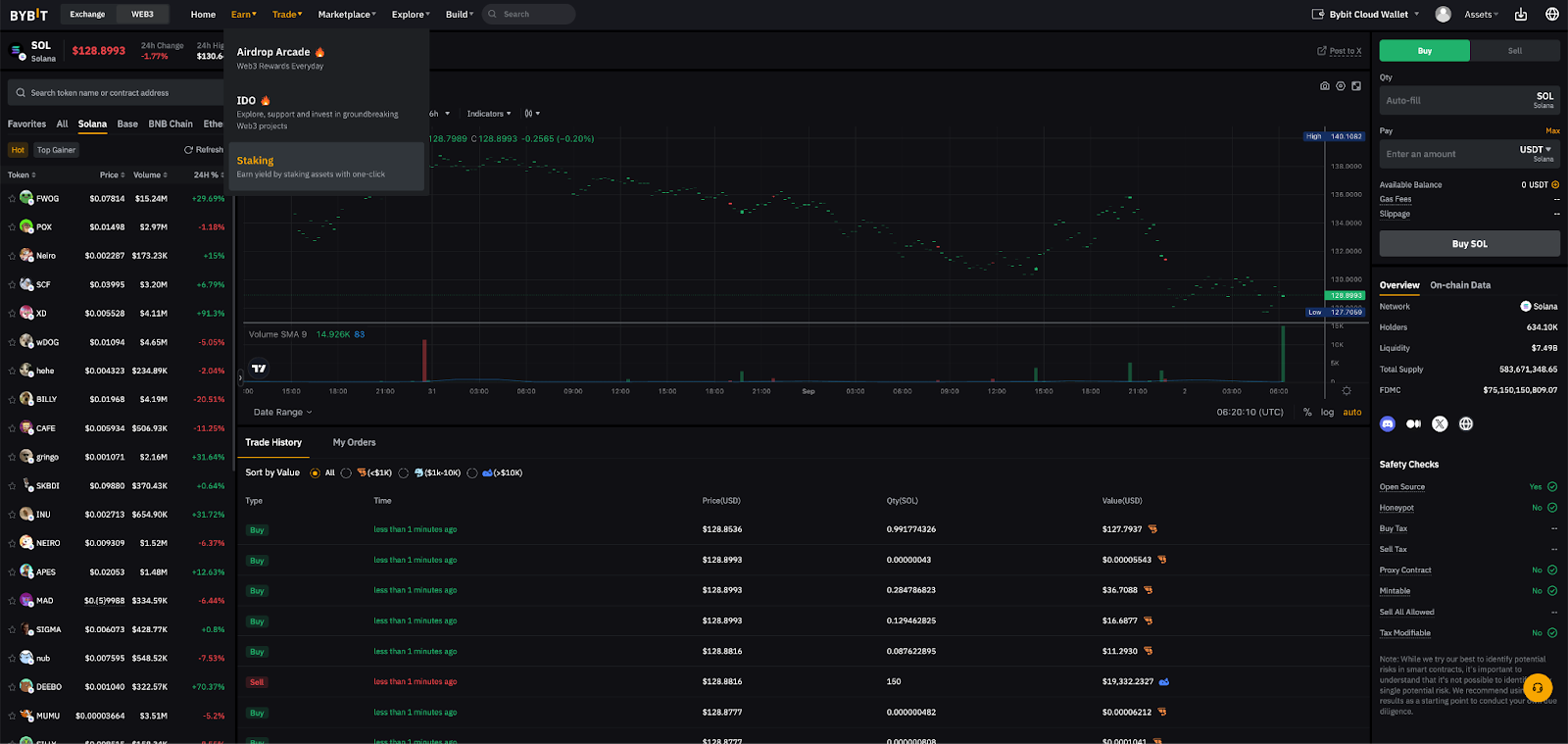Click the download app icon in header
Viewport: 1568px width, 744px height.
[x=1521, y=14]
